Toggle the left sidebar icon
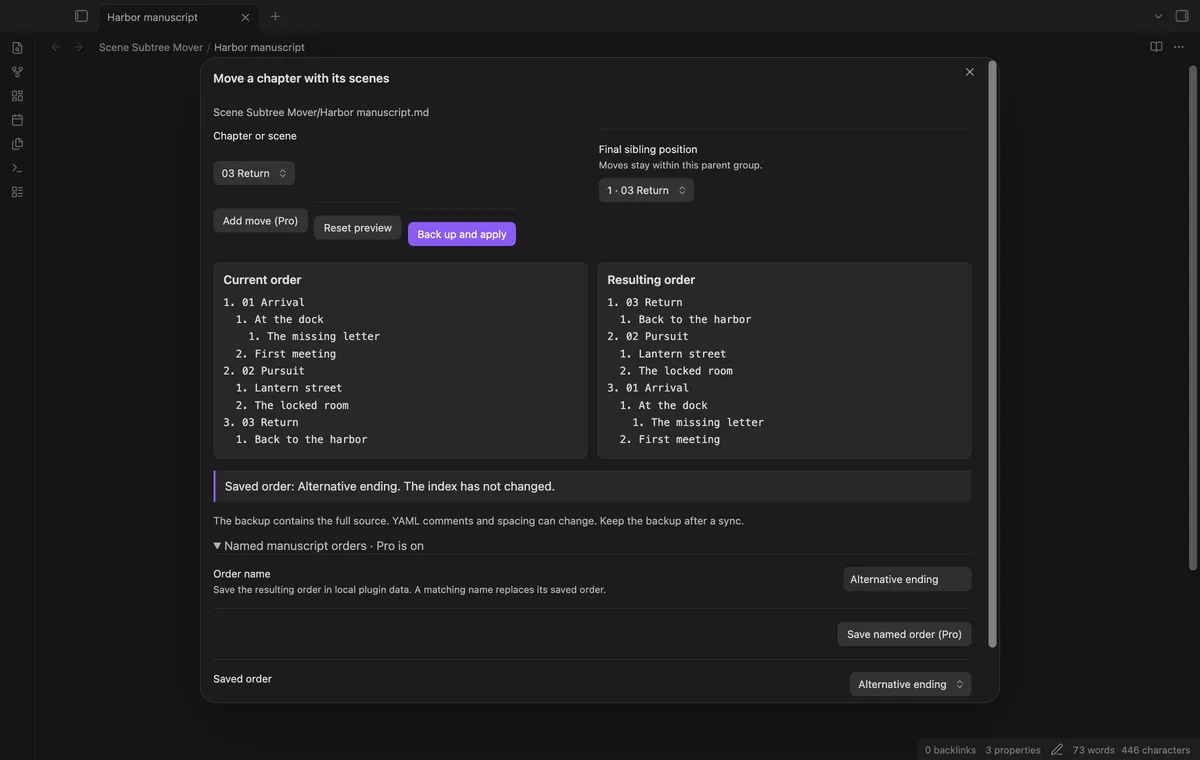 pyautogui.click(x=82, y=16)
